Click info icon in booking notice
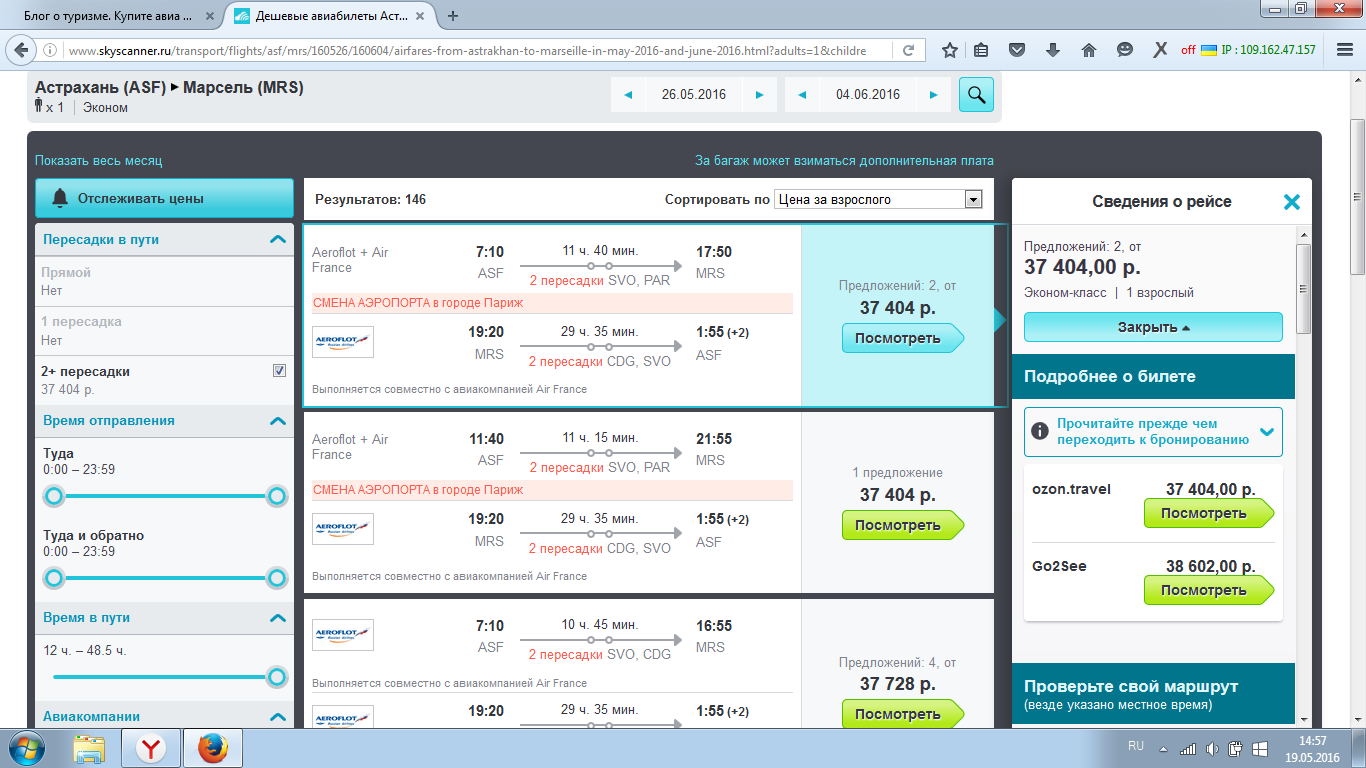Screen dimensions: 1366x768 point(1040,432)
